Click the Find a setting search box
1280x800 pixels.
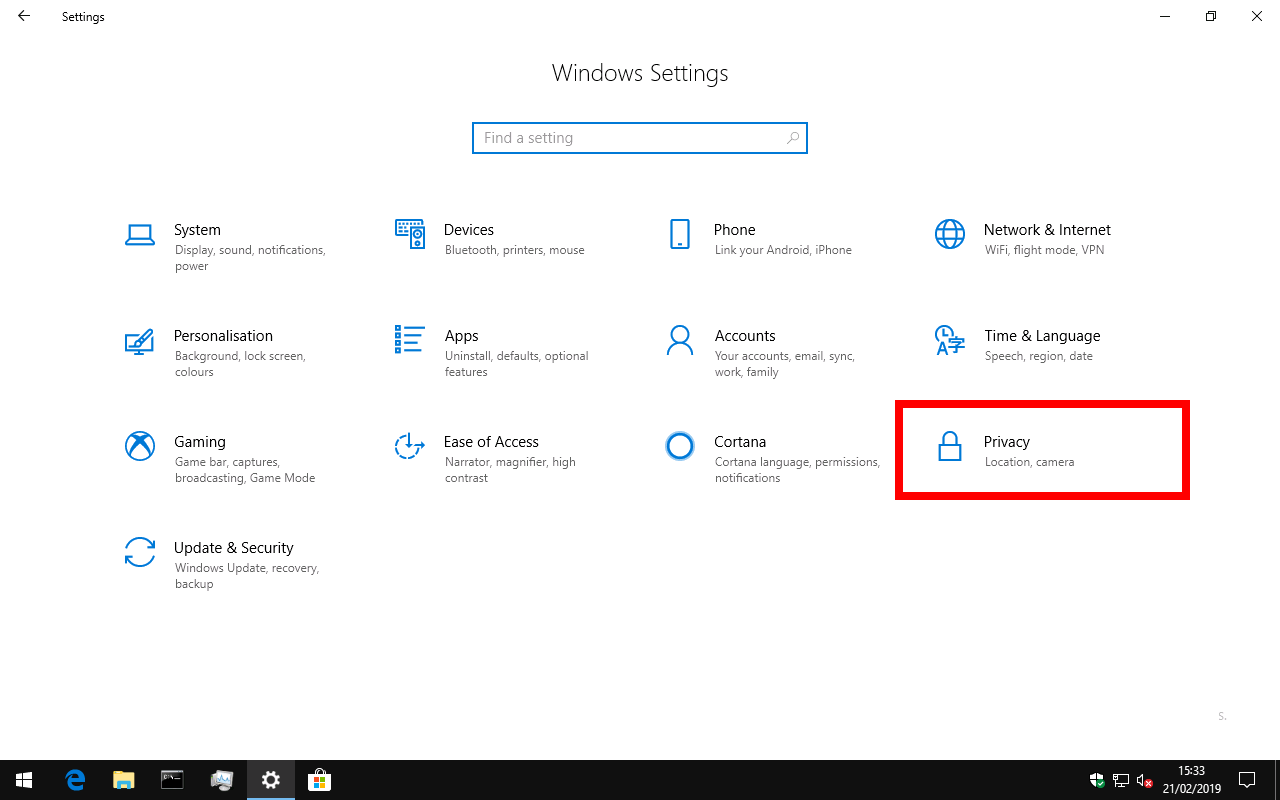[640, 138]
